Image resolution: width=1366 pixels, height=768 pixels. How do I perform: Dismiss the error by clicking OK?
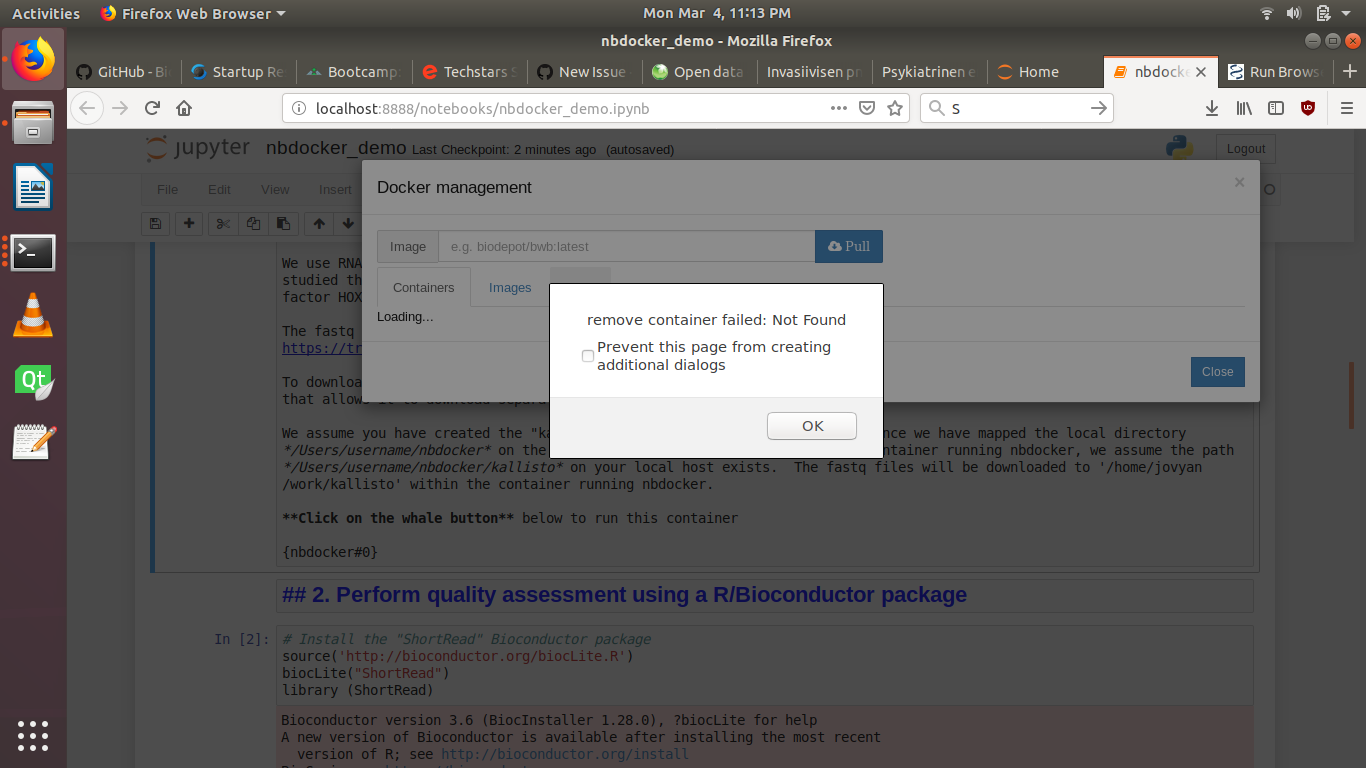[x=811, y=425]
